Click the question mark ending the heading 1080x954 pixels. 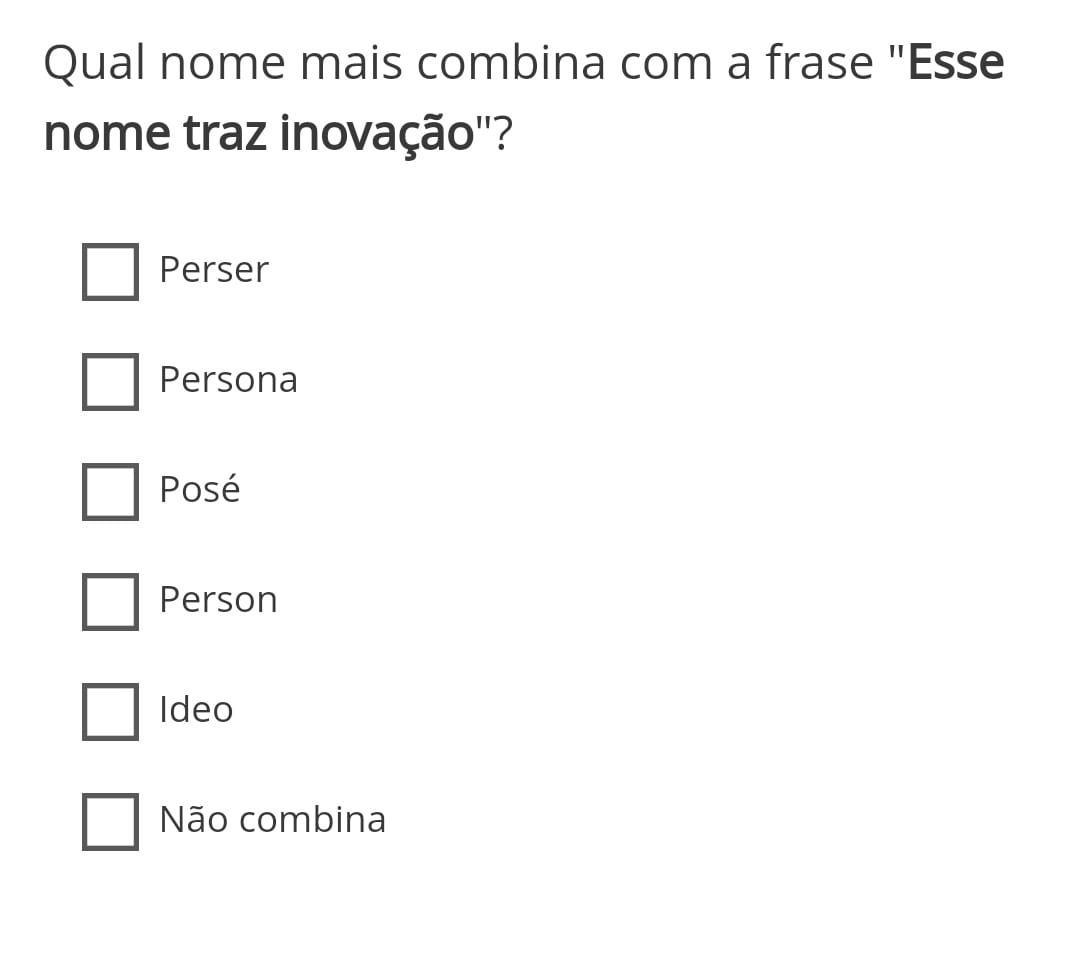pos(503,133)
